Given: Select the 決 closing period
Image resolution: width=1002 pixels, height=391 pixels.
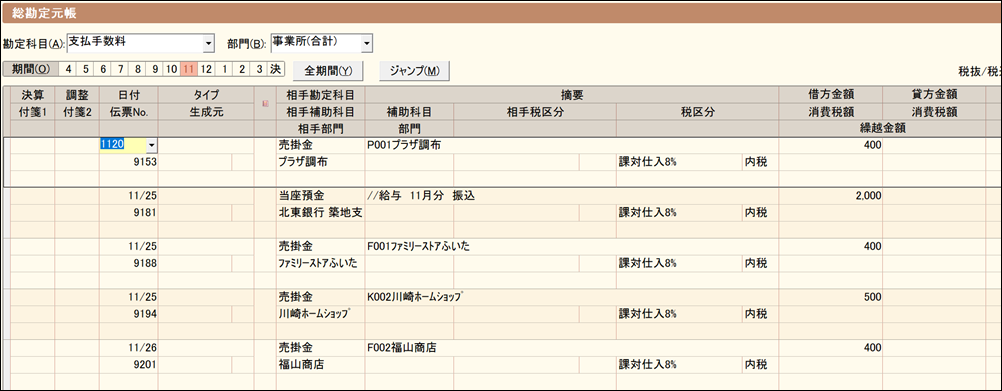Looking at the screenshot, I should [x=275, y=69].
